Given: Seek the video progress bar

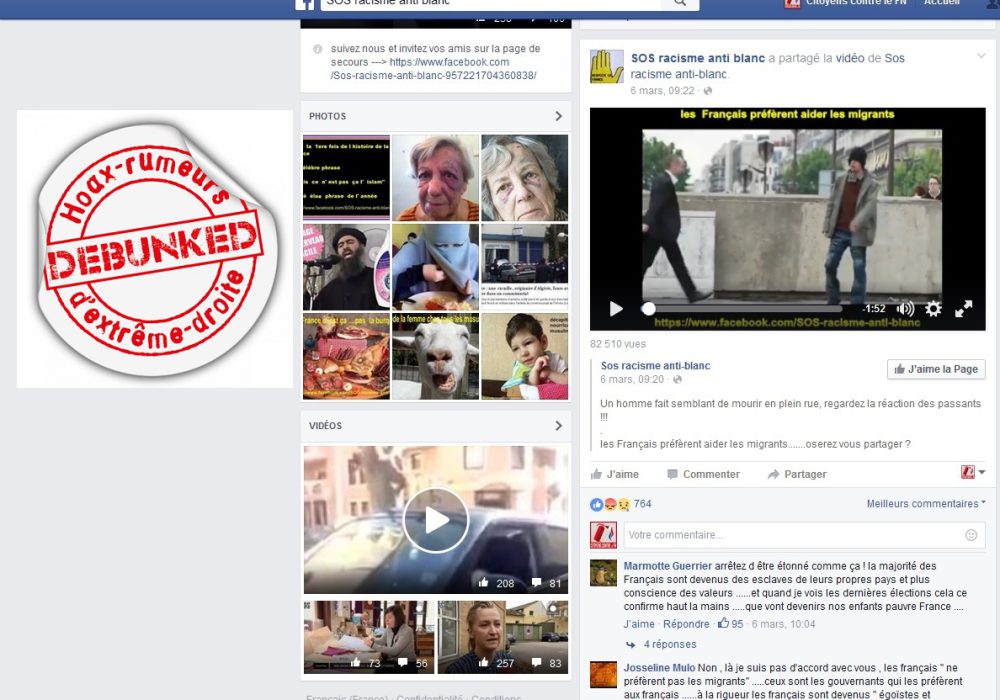Looking at the screenshot, I should (x=741, y=309).
